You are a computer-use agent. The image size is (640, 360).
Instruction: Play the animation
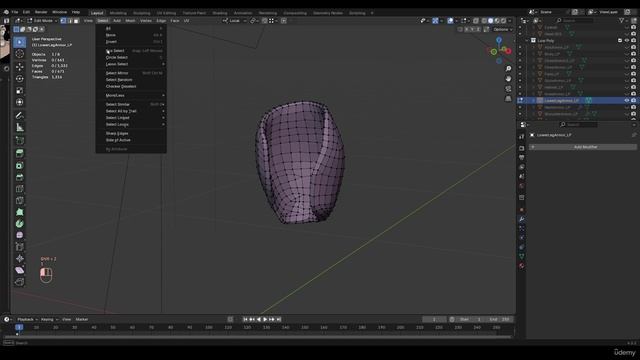pyautogui.click(x=265, y=319)
